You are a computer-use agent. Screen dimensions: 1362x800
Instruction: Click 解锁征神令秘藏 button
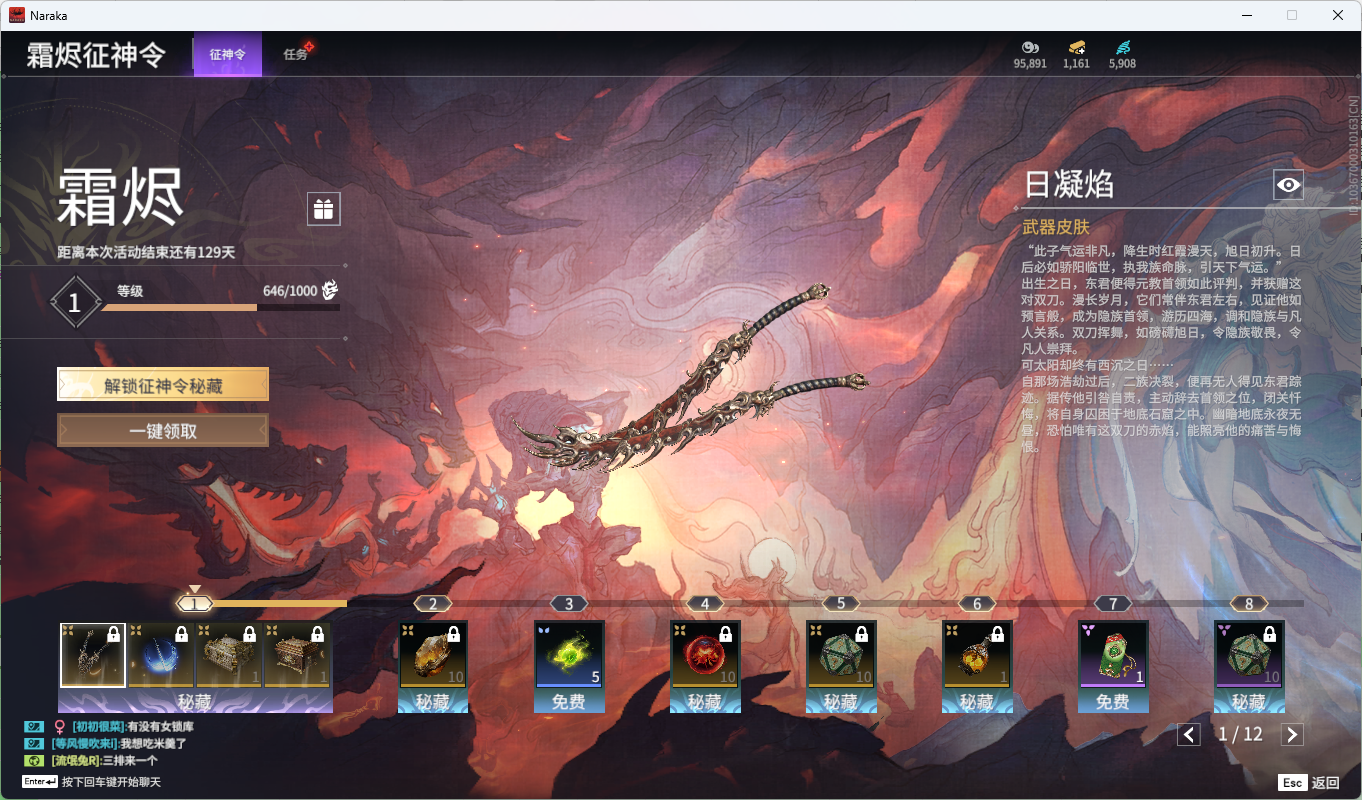[163, 385]
